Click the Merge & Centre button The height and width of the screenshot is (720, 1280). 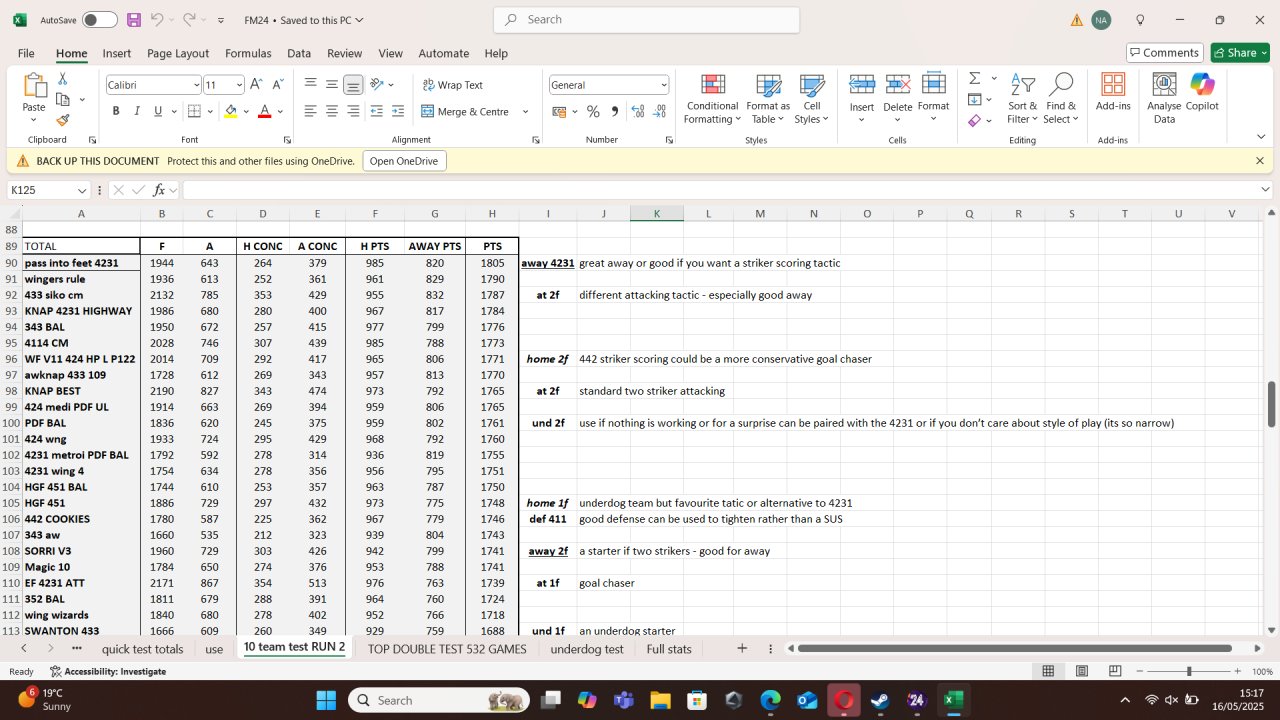(x=467, y=112)
